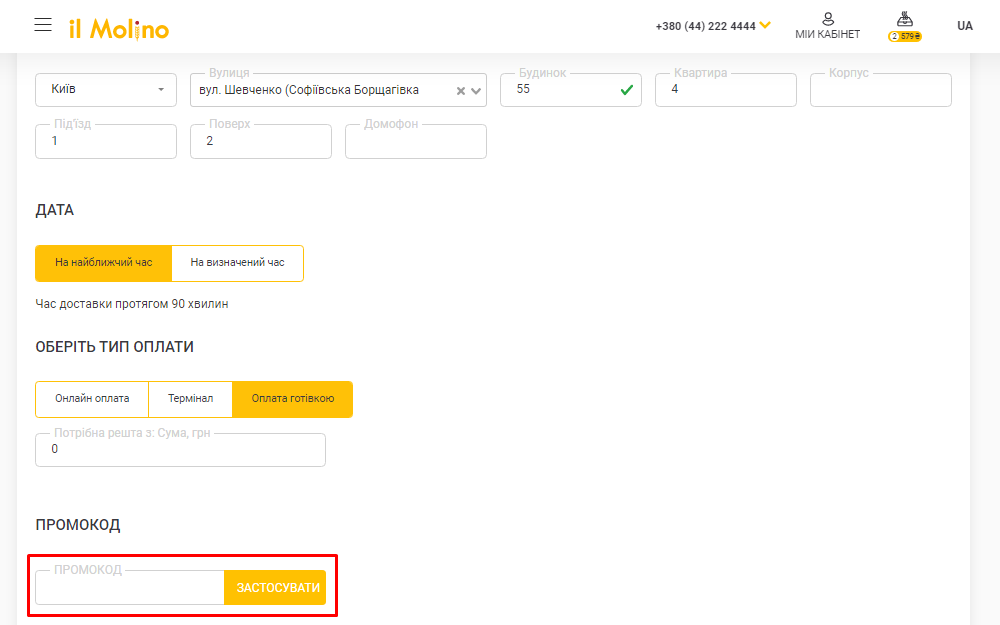Open the hamburger menu
The width and height of the screenshot is (1000, 625).
(43, 25)
